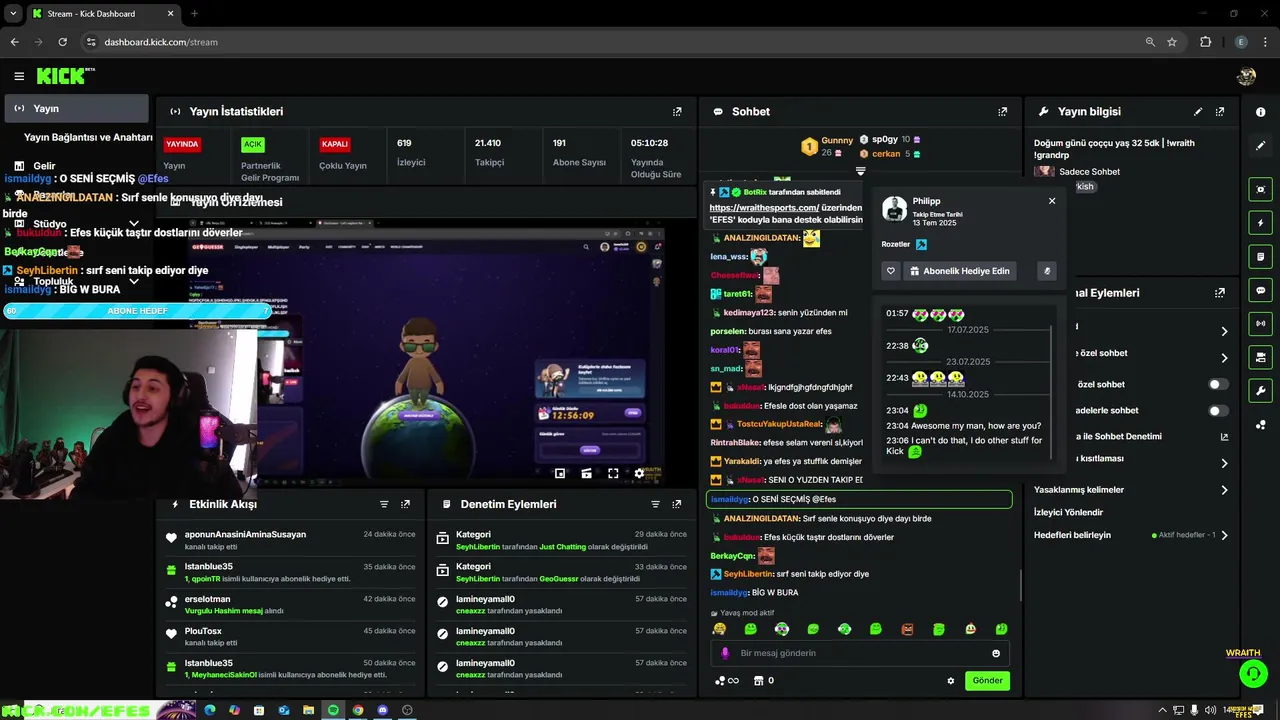Pop out the Yayın bilgisi panel
The height and width of the screenshot is (720, 1280).
(1219, 112)
